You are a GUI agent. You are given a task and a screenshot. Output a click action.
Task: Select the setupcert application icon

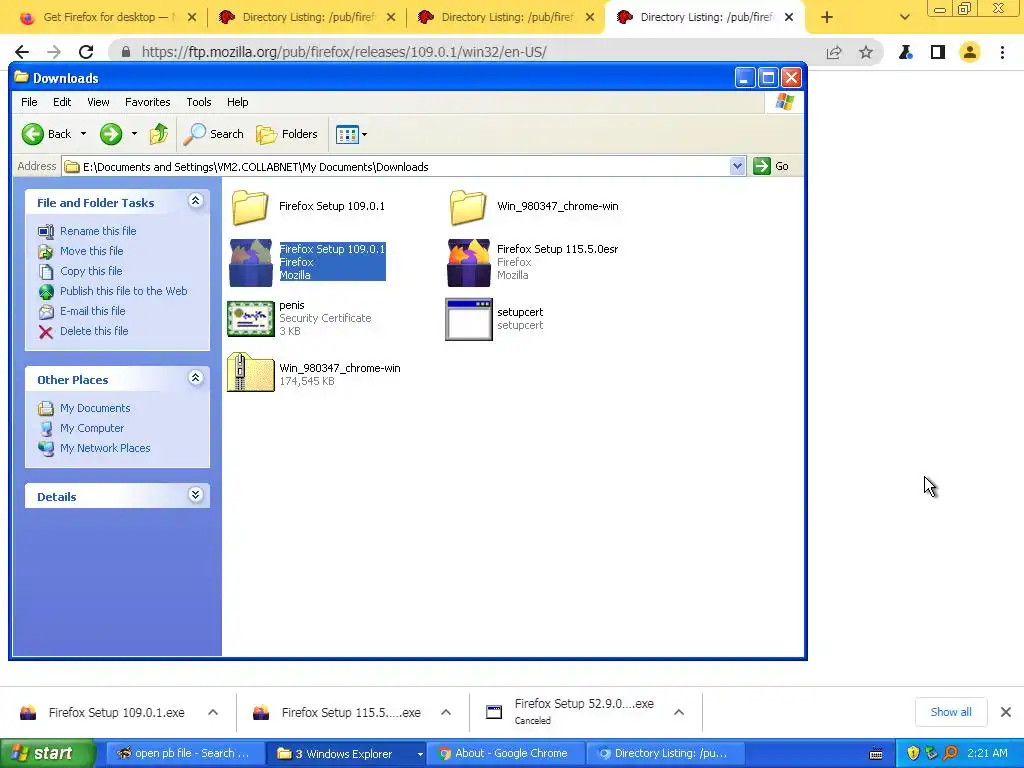[x=468, y=319]
